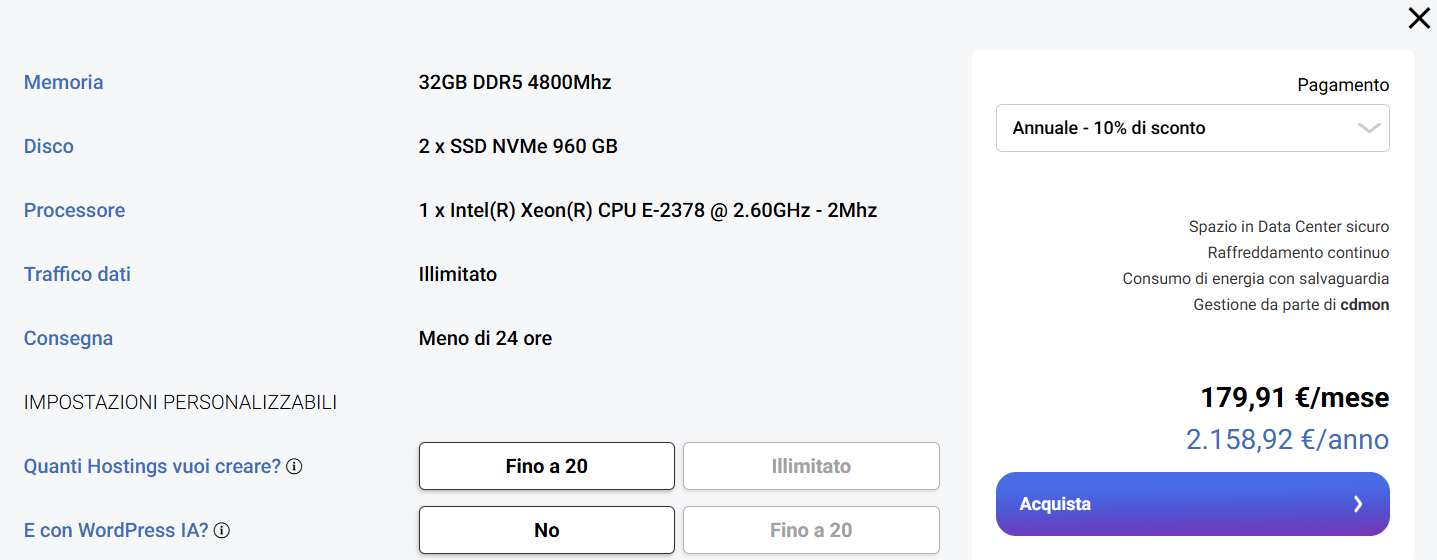Click the Memoria label

coord(63,82)
